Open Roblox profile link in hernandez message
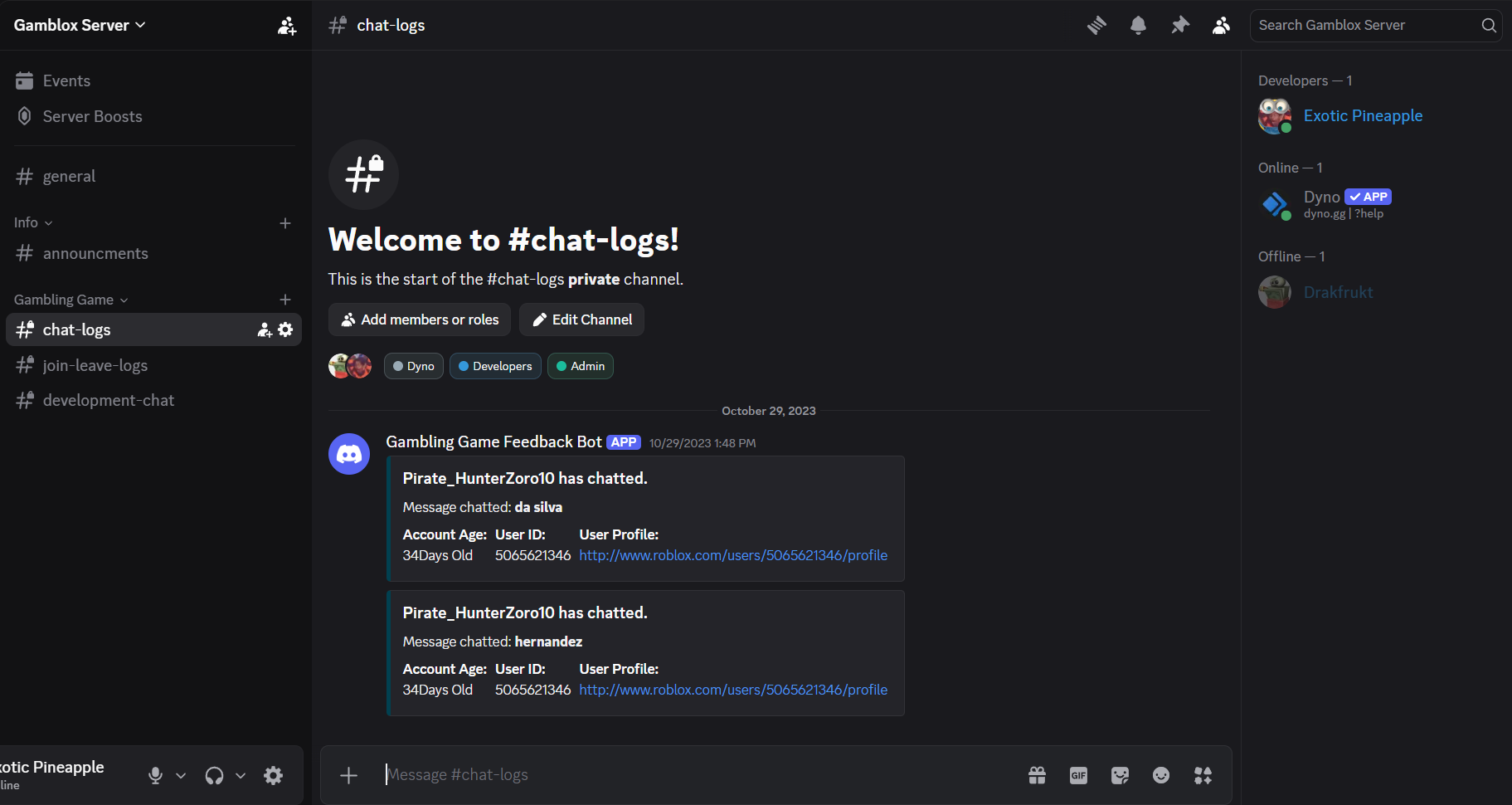 click(733, 690)
